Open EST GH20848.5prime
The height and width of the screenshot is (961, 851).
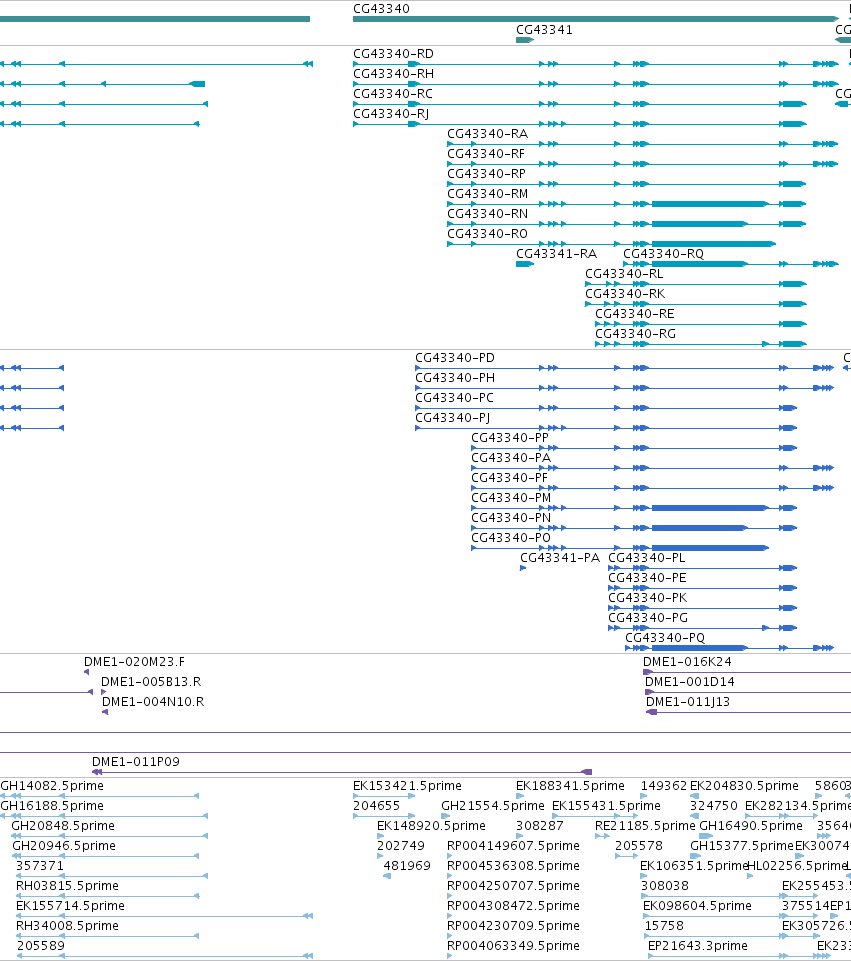pyautogui.click(x=63, y=826)
